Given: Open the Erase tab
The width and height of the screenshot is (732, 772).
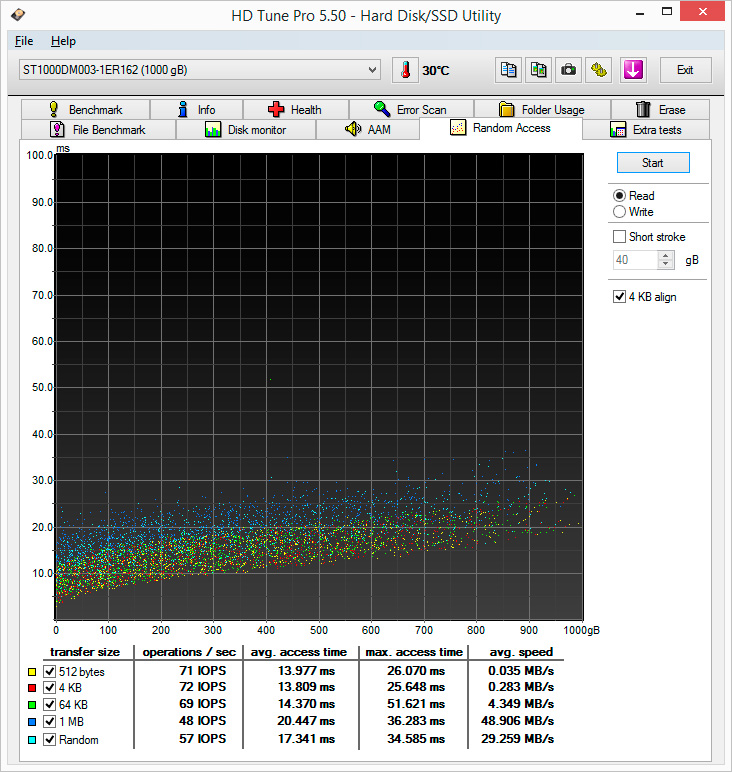Looking at the screenshot, I should point(660,110).
